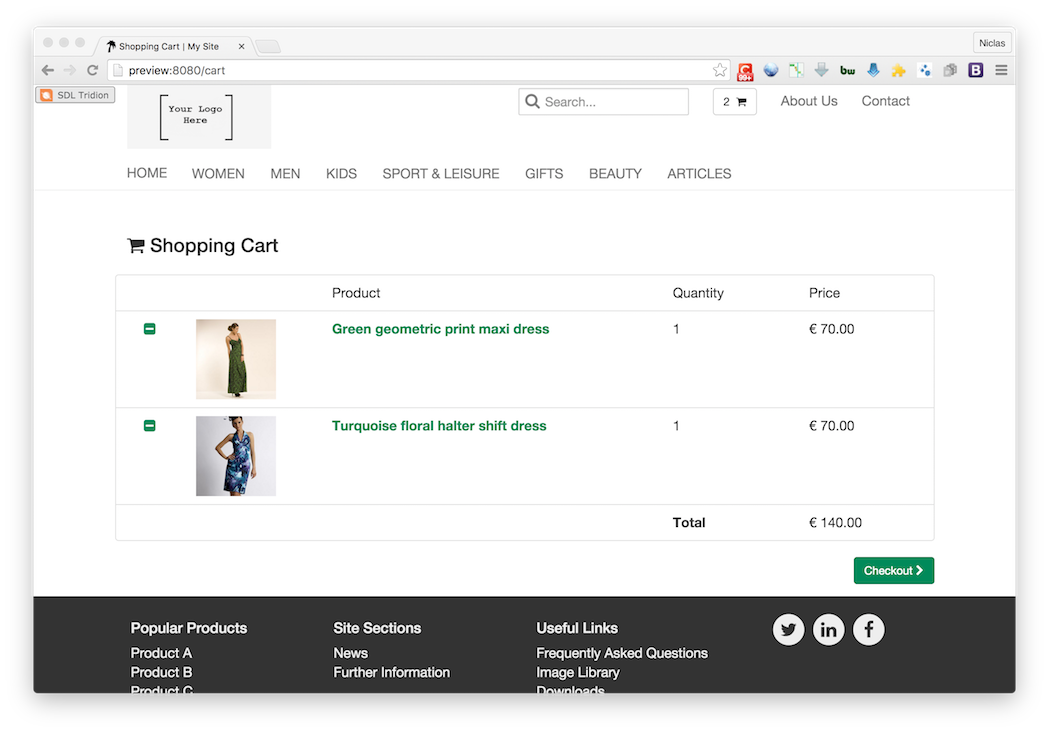Bookmark this page with the star icon

coord(720,70)
